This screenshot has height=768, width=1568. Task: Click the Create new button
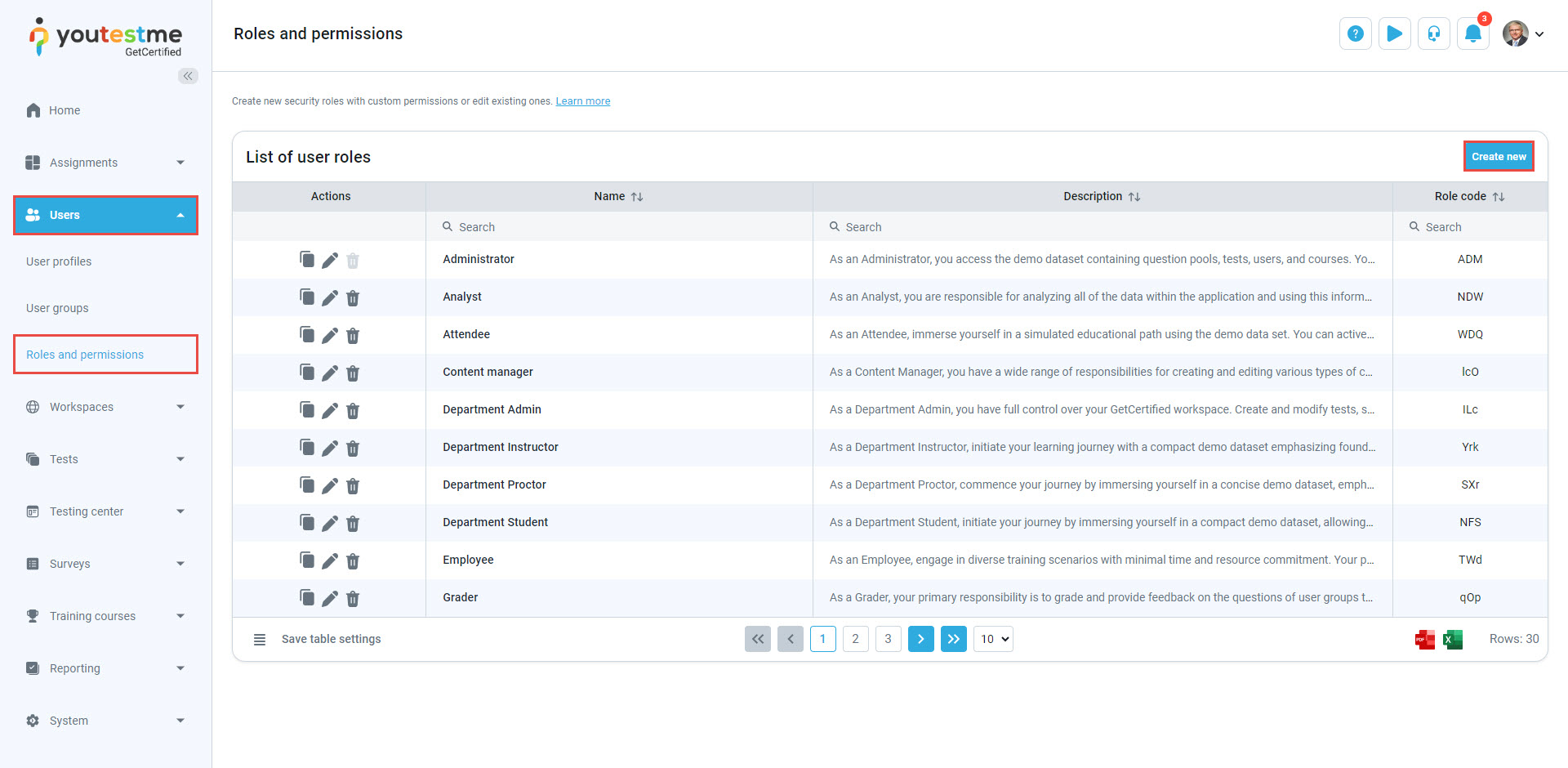pos(1499,156)
